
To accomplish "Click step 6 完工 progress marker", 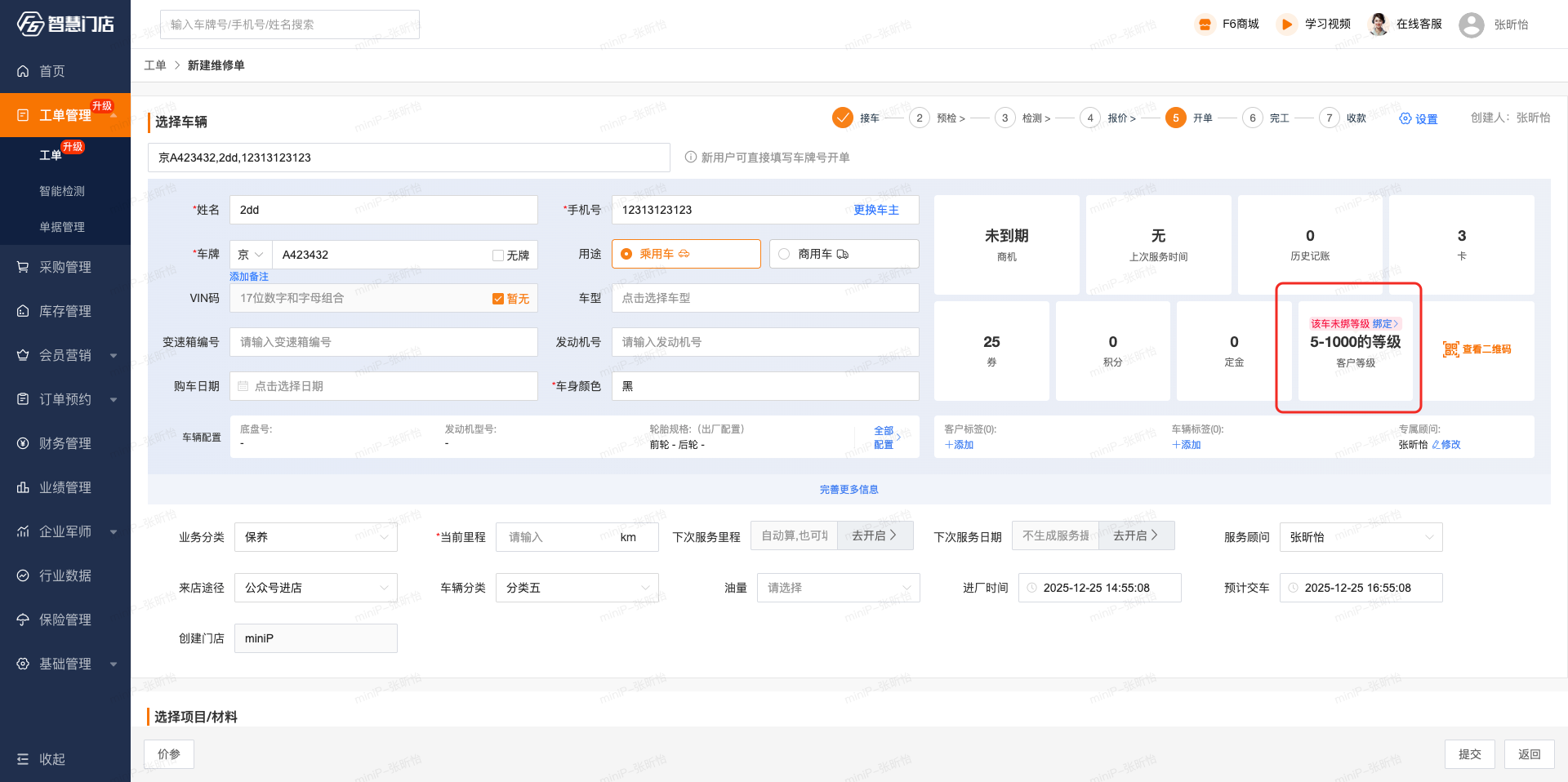I will [1252, 118].
